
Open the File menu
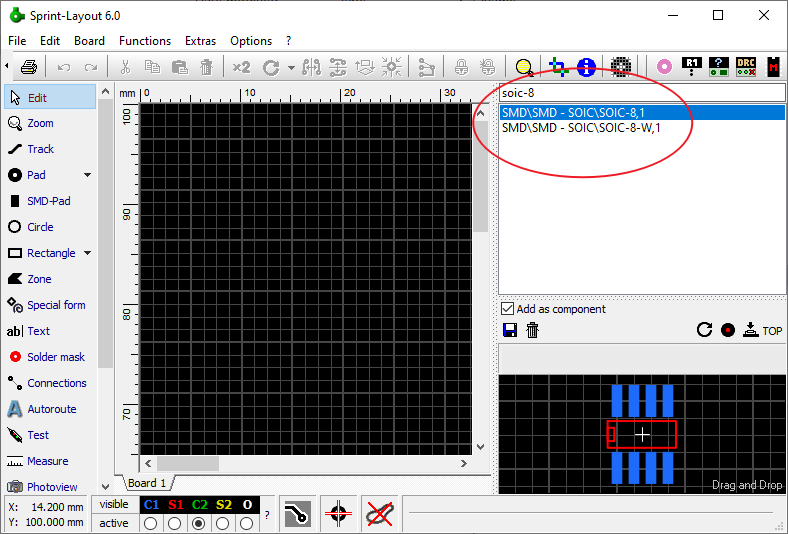[17, 41]
